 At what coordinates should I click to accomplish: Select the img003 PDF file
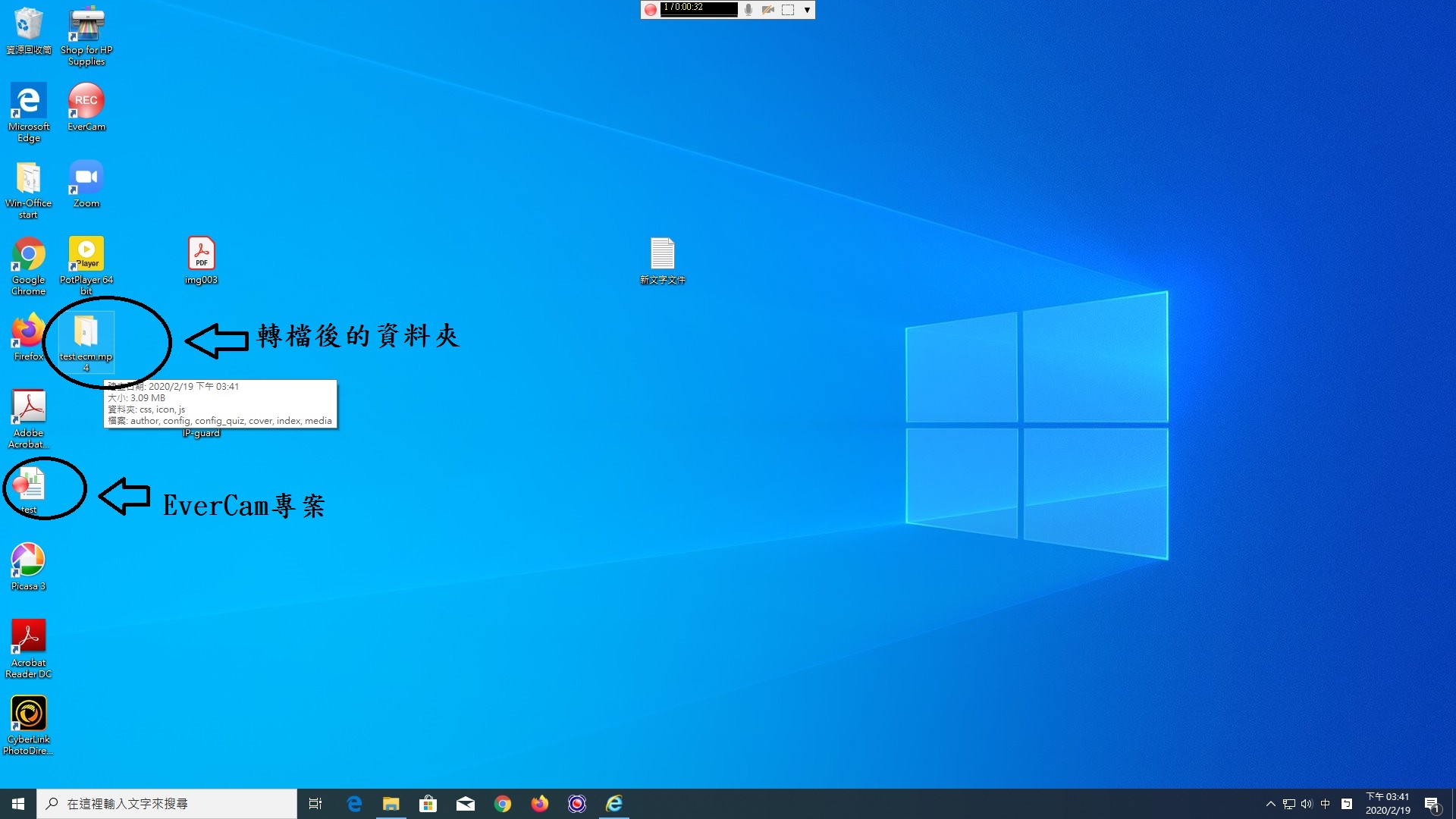pyautogui.click(x=201, y=260)
